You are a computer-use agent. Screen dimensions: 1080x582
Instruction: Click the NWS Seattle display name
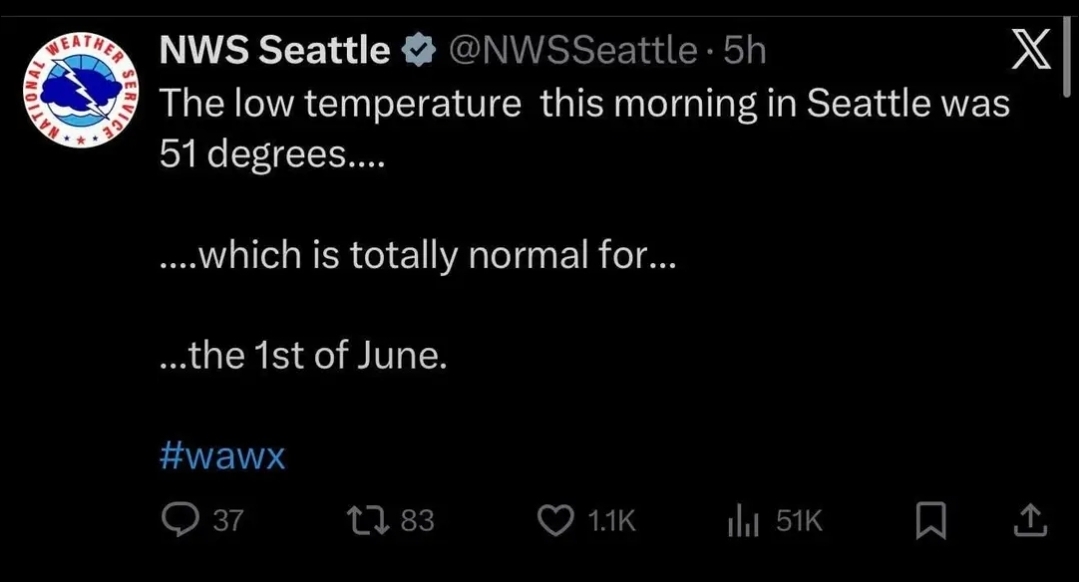point(274,50)
